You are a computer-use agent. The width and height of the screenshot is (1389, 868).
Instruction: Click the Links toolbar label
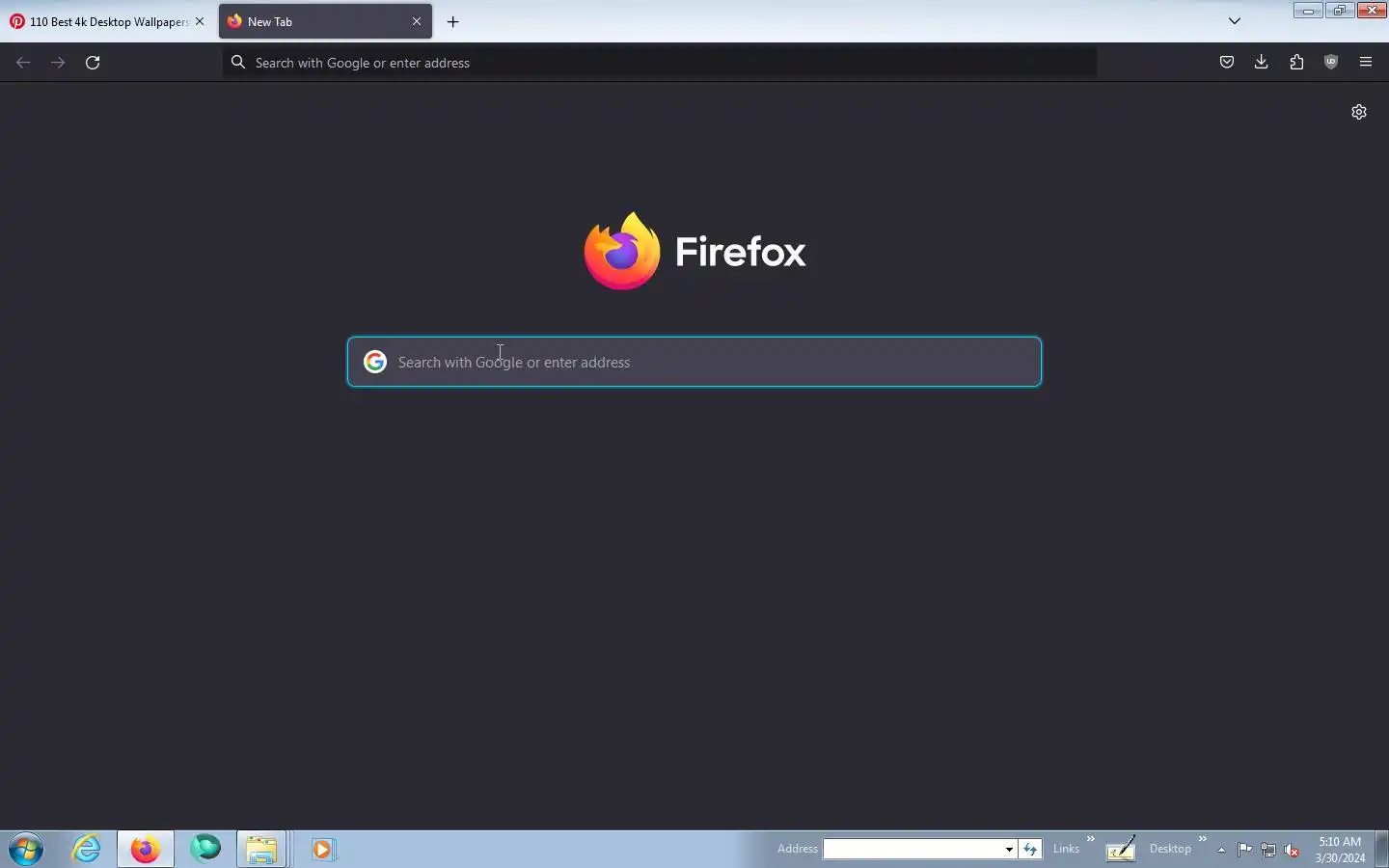(1066, 849)
